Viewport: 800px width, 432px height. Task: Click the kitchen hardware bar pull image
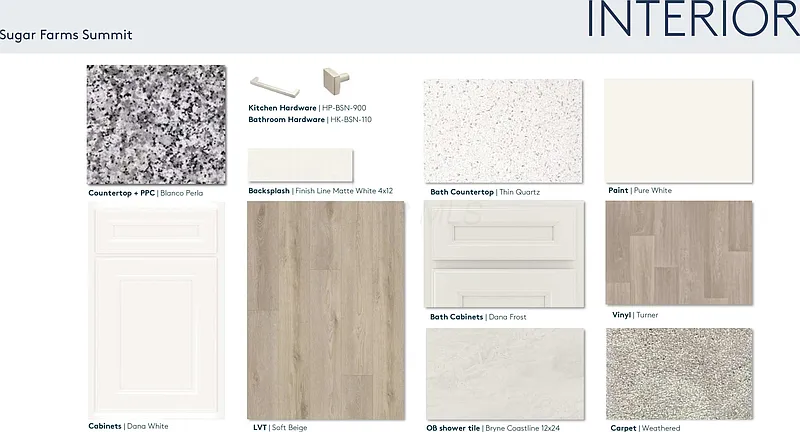[x=274, y=87]
